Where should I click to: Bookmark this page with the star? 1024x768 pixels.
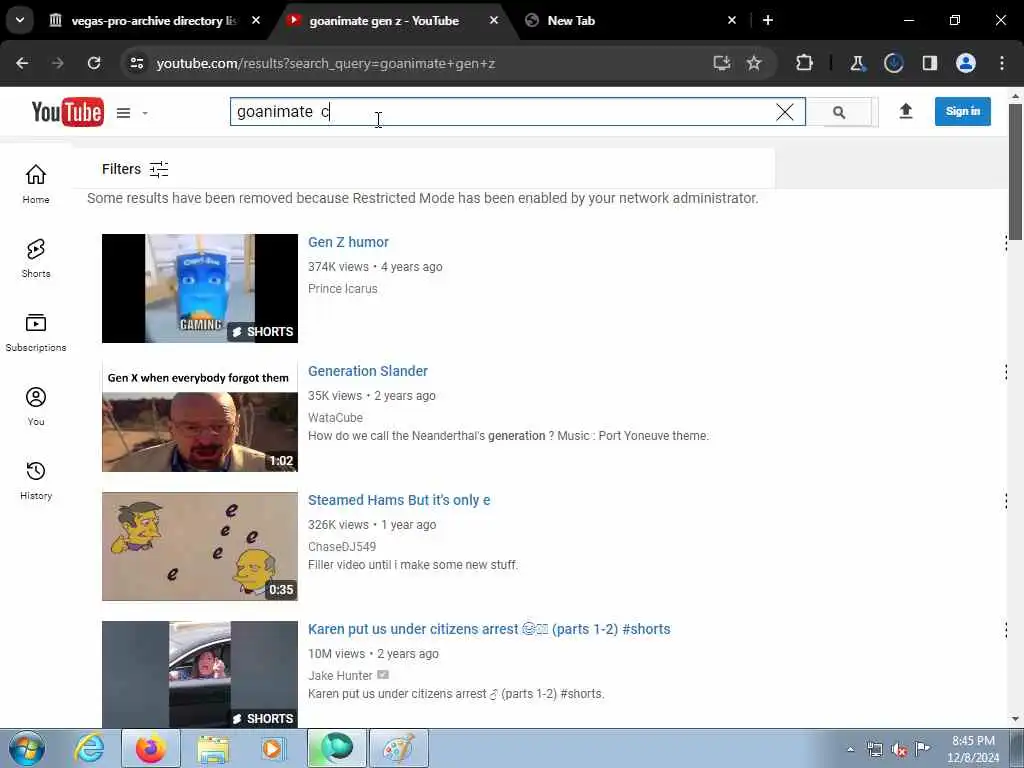(x=754, y=63)
